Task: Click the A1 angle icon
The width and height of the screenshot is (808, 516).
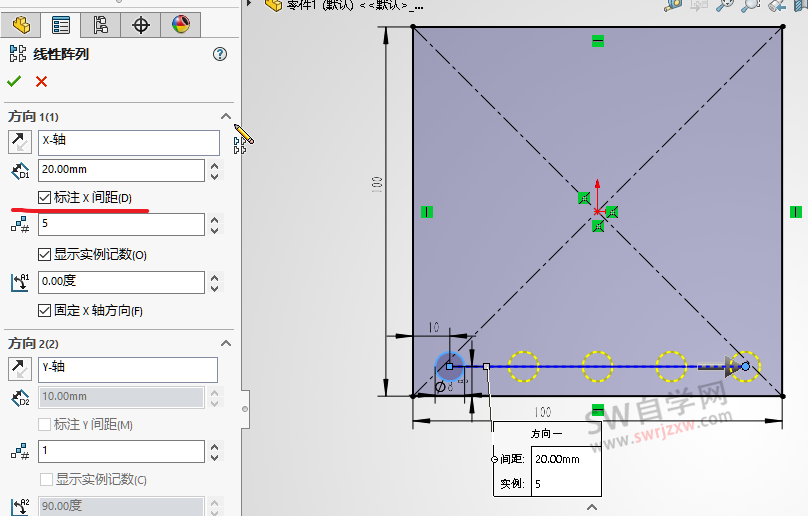Action: click(x=20, y=282)
